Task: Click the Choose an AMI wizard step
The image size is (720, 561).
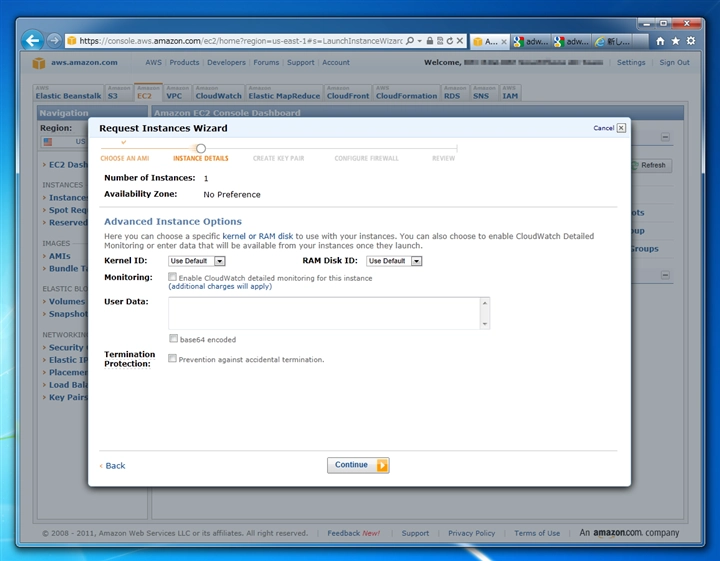Action: pos(124,158)
